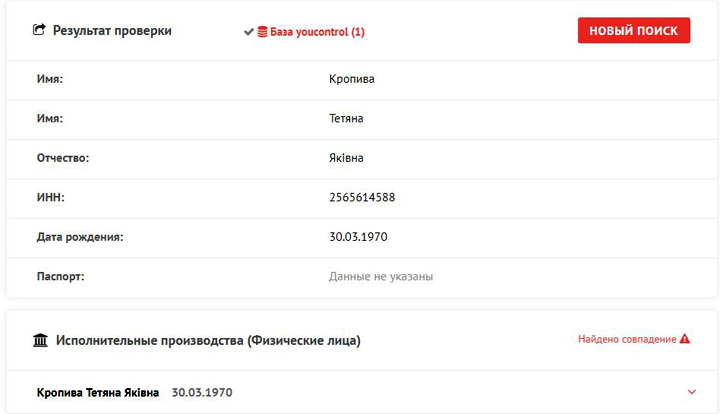Click the ИНН value 2565614588
This screenshot has height=414, width=720.
362,198
